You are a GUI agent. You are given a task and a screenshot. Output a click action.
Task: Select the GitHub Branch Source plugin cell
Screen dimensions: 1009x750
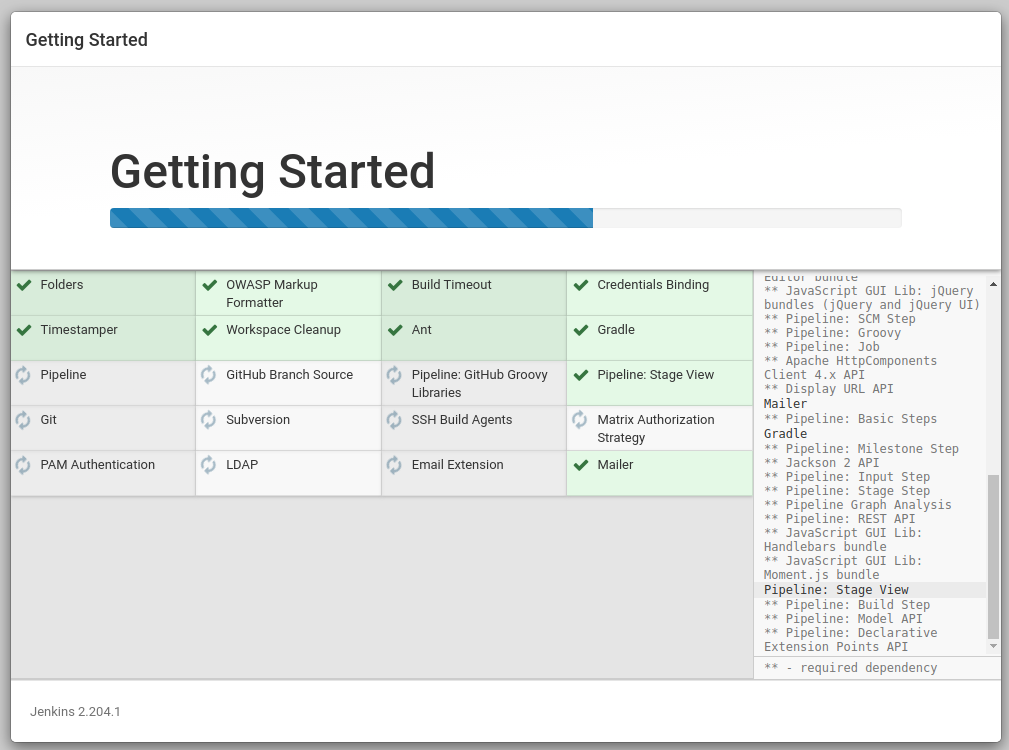288,383
